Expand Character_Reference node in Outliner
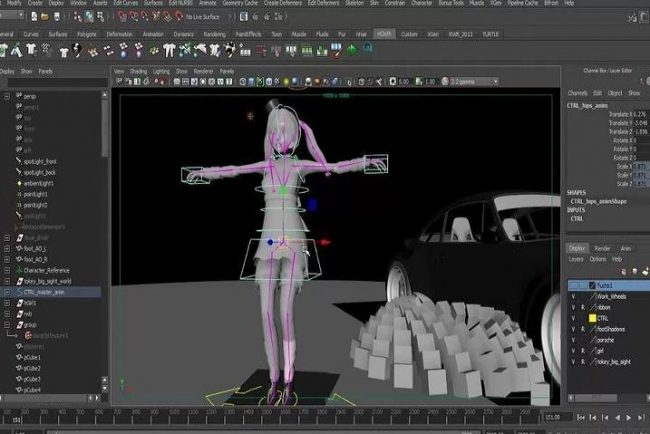The image size is (650, 434). (x=7, y=270)
